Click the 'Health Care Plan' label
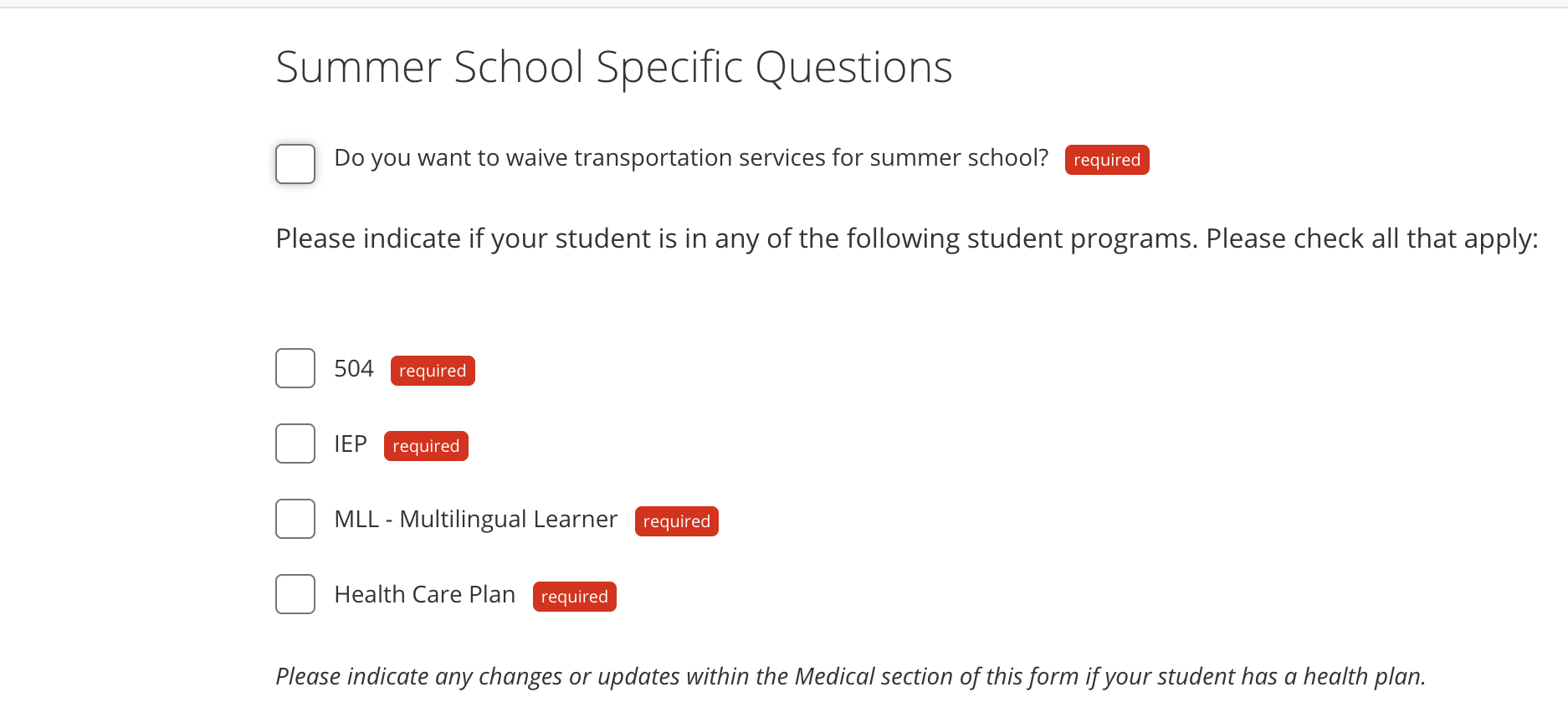The width and height of the screenshot is (1568, 728). (x=424, y=595)
